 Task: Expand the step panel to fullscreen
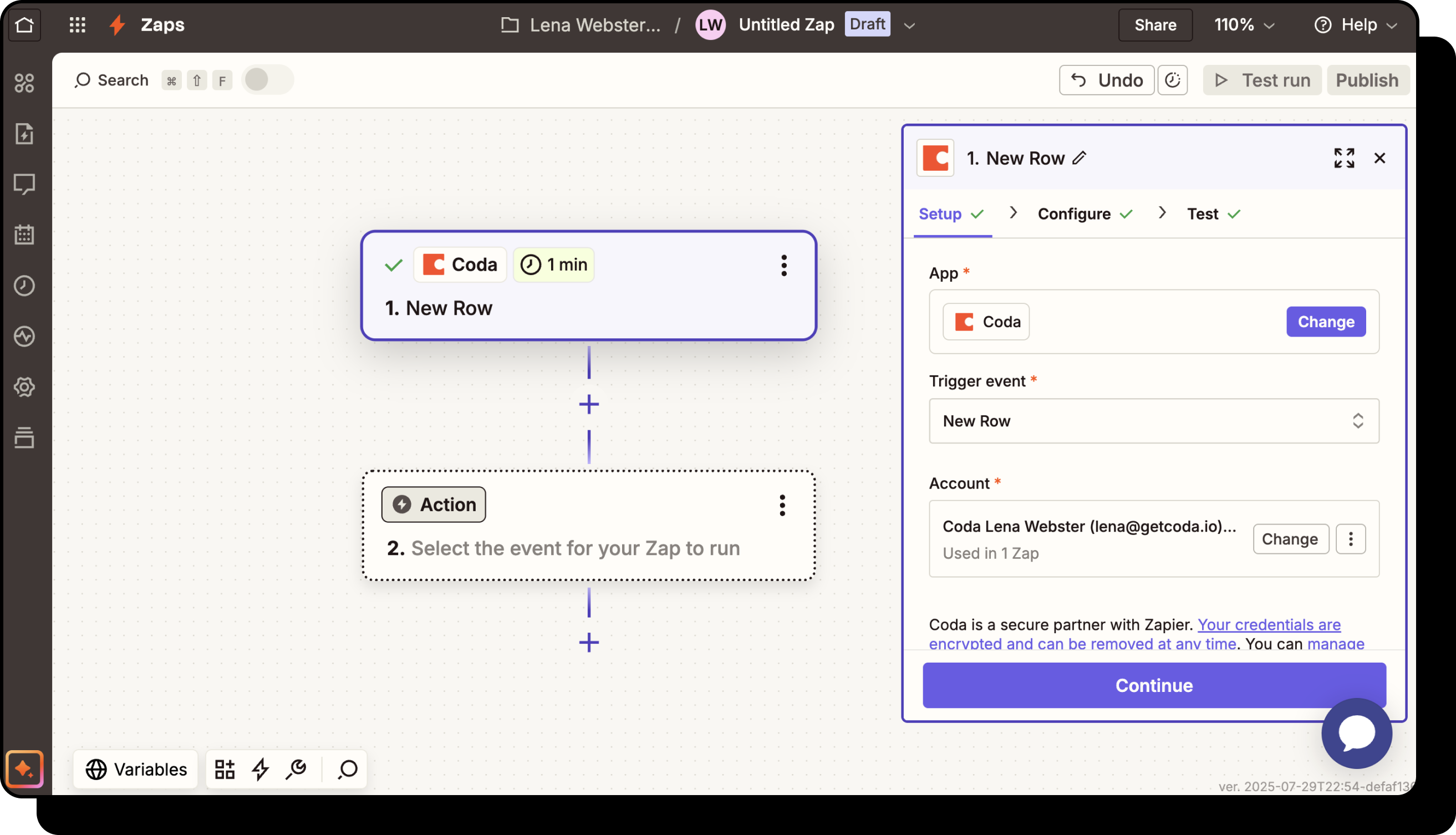[x=1343, y=157]
